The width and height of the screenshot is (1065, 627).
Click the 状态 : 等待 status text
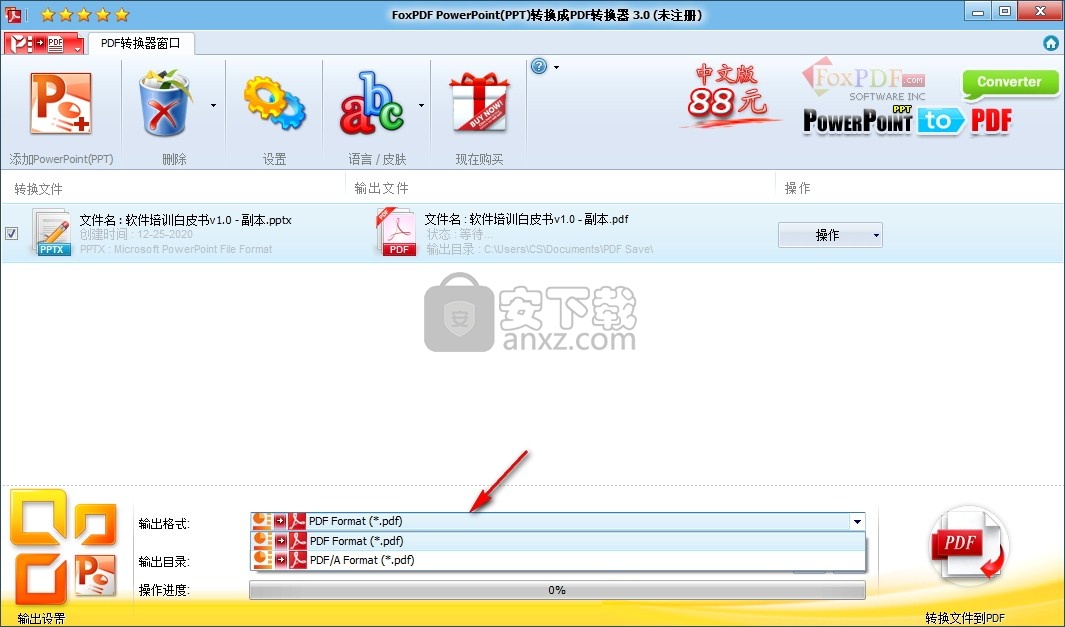click(458, 234)
